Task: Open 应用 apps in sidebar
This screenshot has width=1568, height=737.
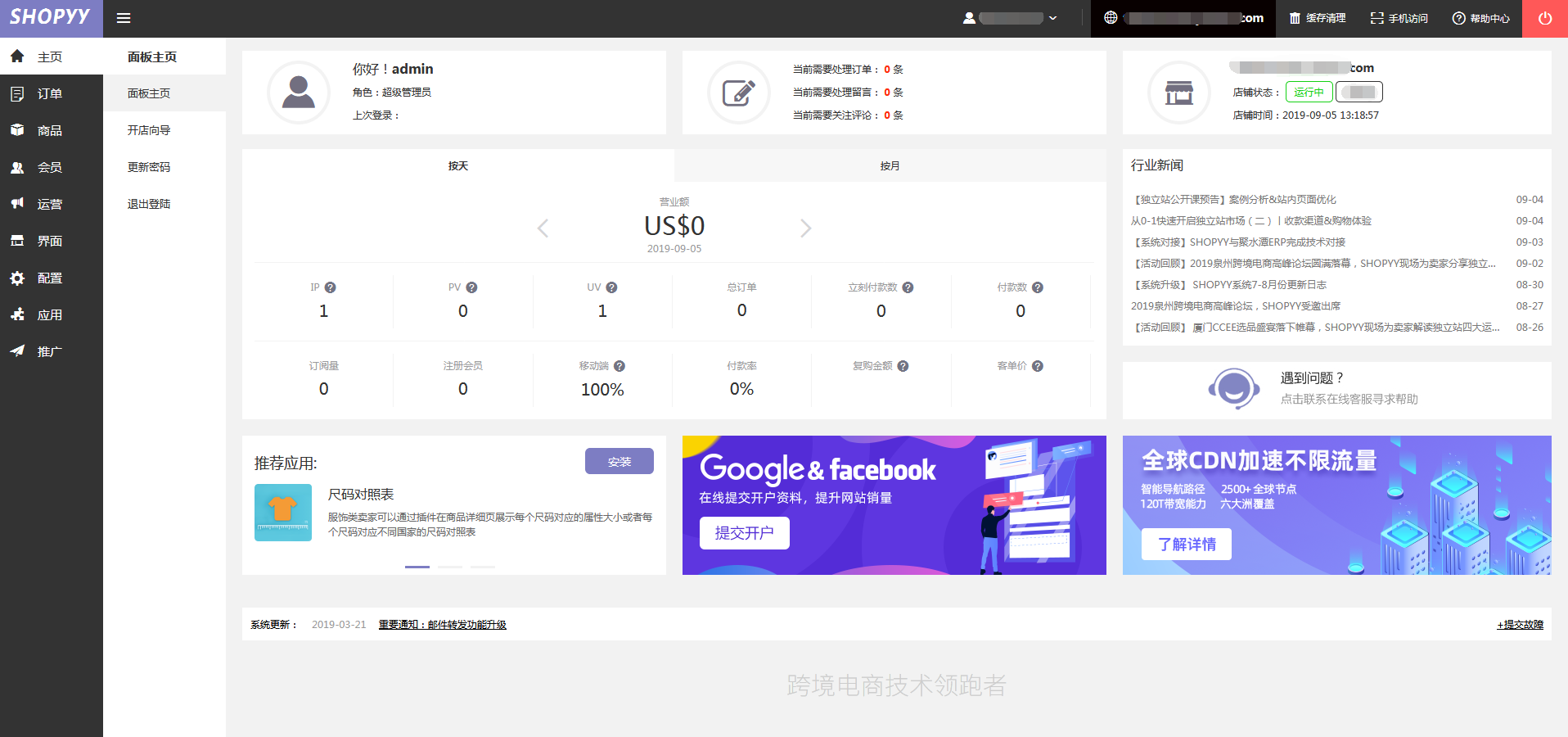Action: 52,314
